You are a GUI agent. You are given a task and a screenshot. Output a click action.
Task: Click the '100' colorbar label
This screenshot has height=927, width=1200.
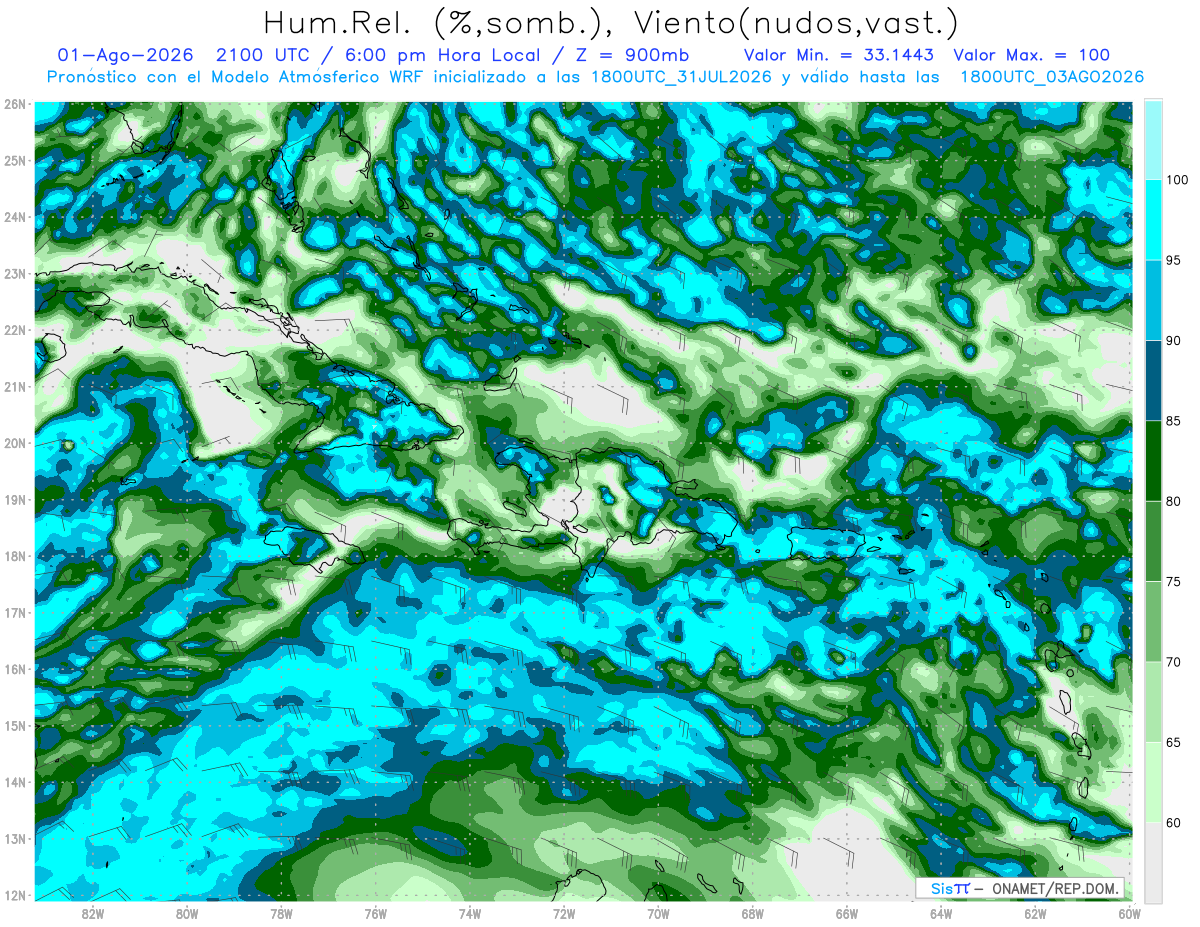point(1179,180)
